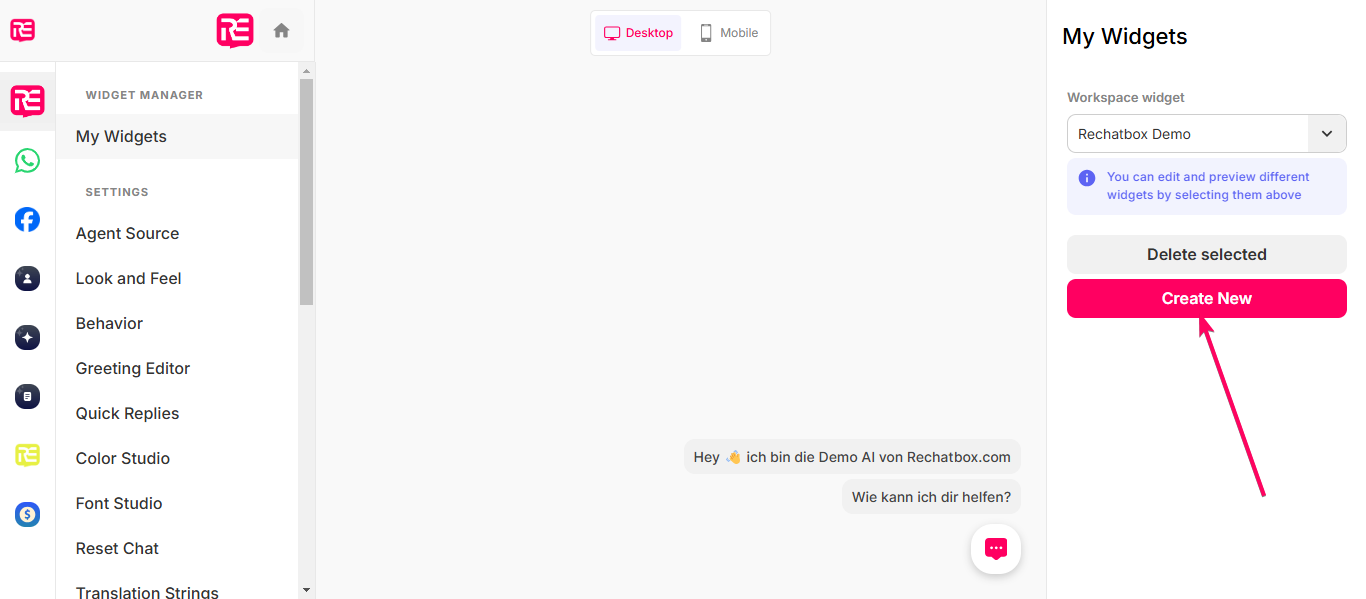Viewport: 1366px width, 599px height.
Task: Open the pink chat bubble launcher
Action: [x=996, y=549]
